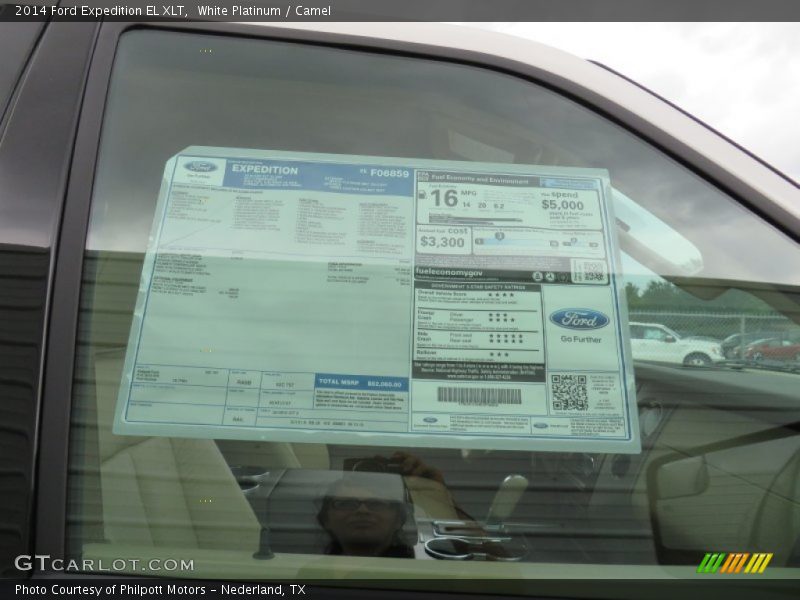Screen dimensions: 800x600
Task: Click the QR code on the window sticker
Action: [x=569, y=392]
